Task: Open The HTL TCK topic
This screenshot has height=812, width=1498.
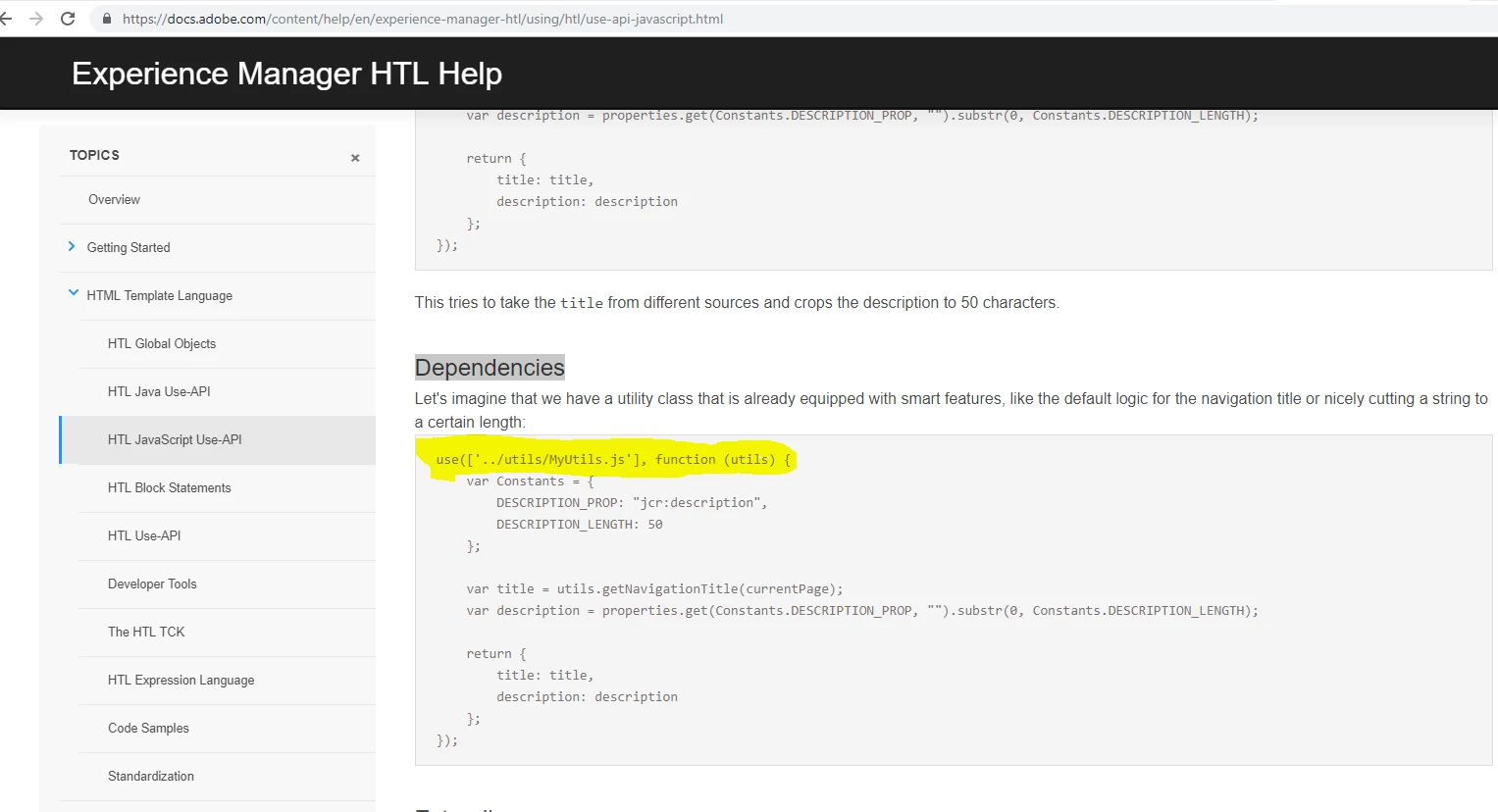Action: 146,633
